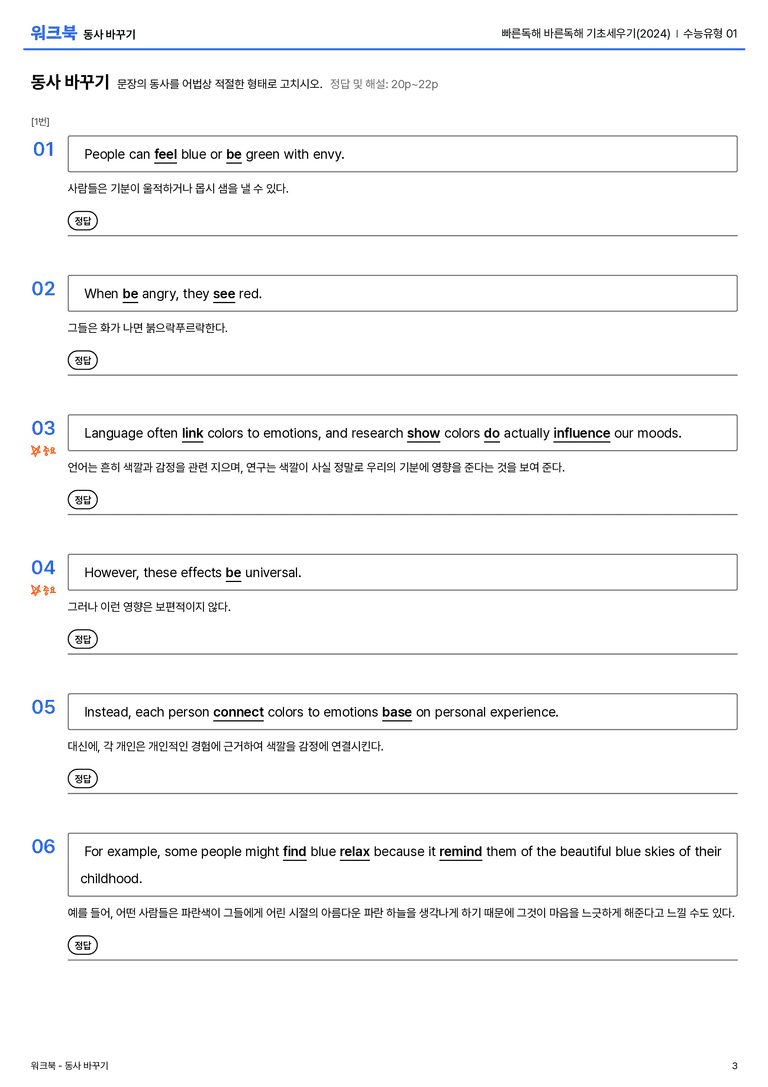The width and height of the screenshot is (768, 1087).
Task: Click the 정답 badge under sentence 02
Action: 82,360
